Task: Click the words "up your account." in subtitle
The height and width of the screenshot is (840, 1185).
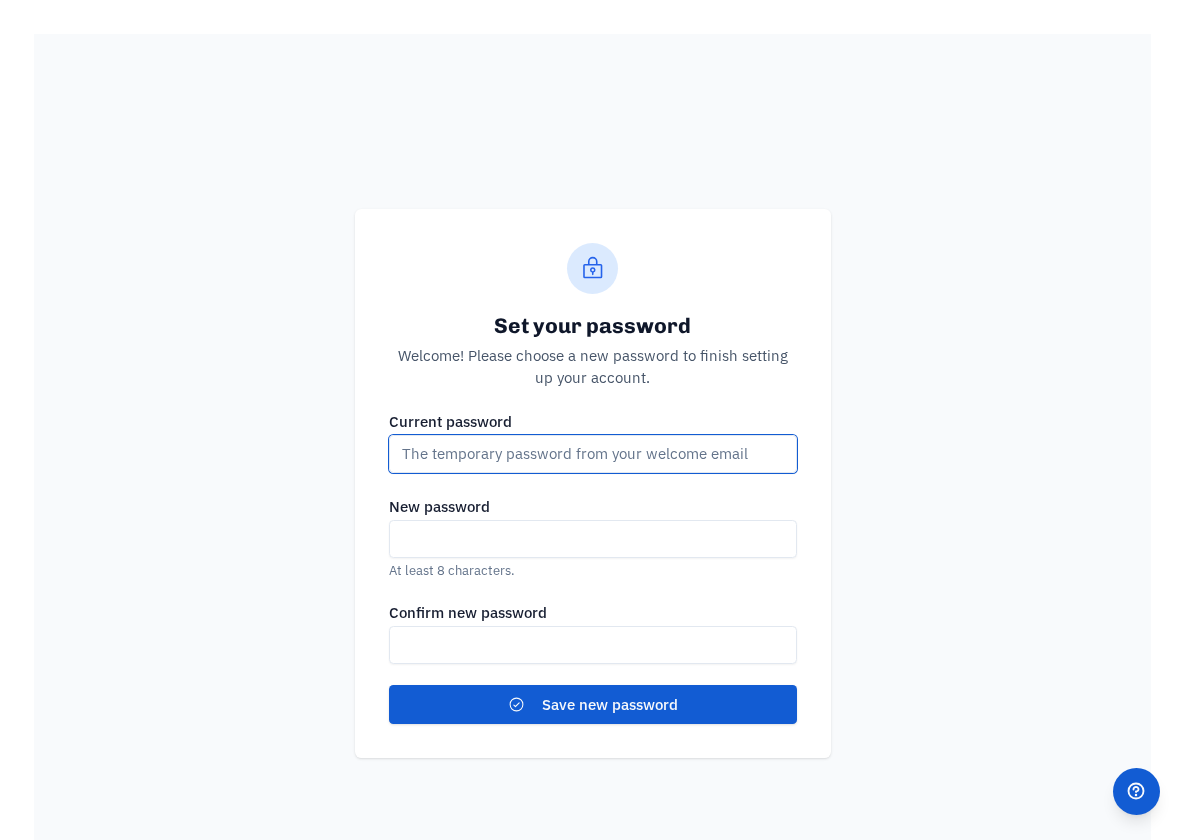Action: click(592, 378)
